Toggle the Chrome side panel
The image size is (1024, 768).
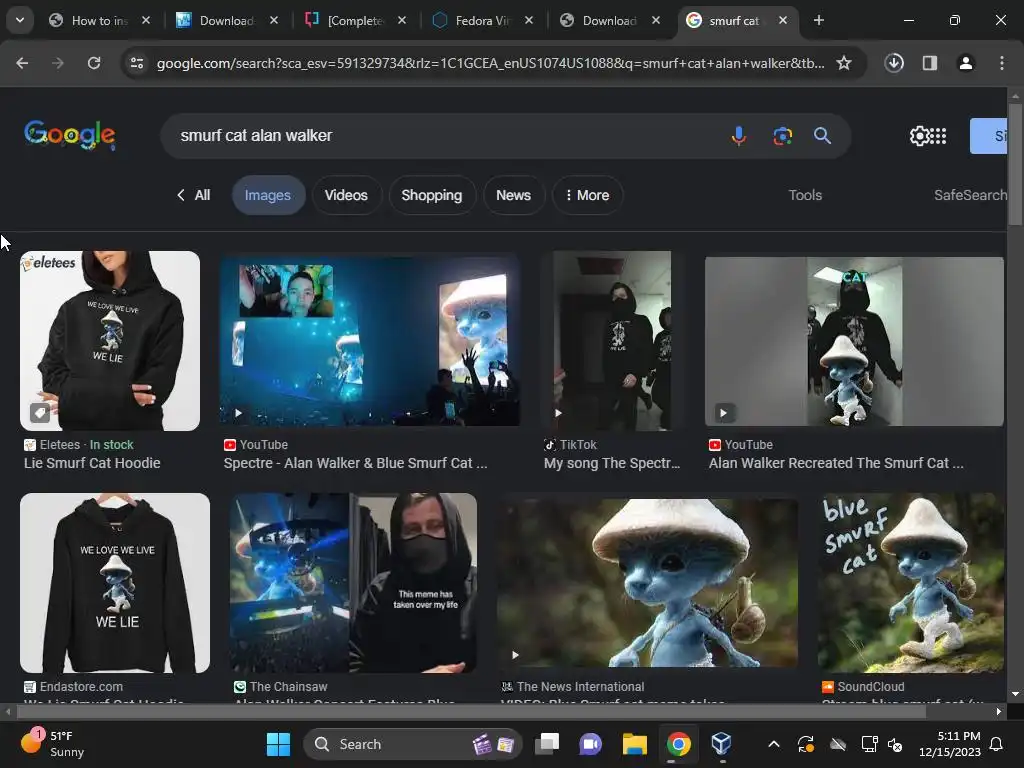point(929,63)
